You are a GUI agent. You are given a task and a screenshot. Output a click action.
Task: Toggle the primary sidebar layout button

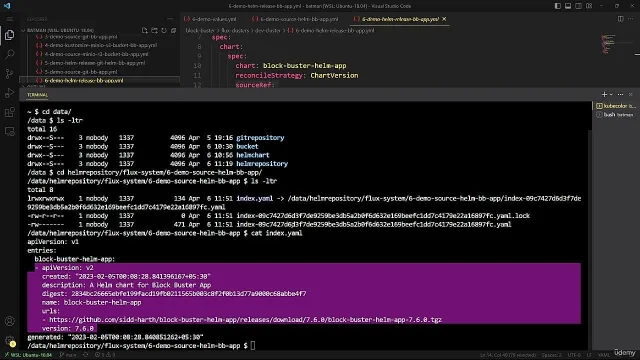coord(558,6)
